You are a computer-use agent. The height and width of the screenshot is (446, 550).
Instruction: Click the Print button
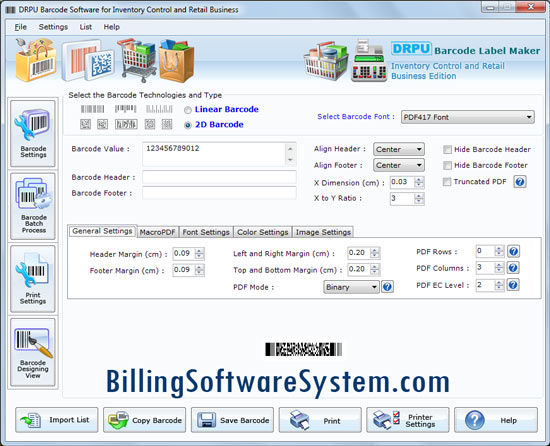coord(320,420)
